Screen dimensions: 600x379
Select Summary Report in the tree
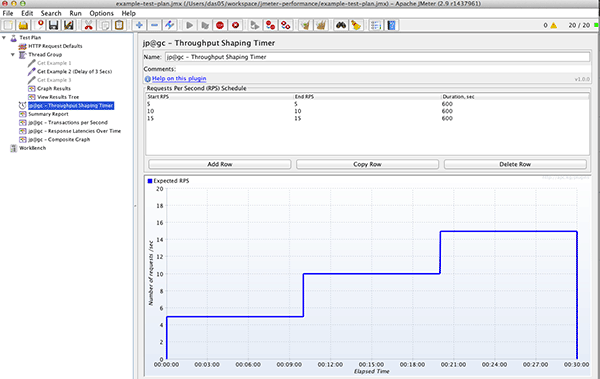(48, 114)
